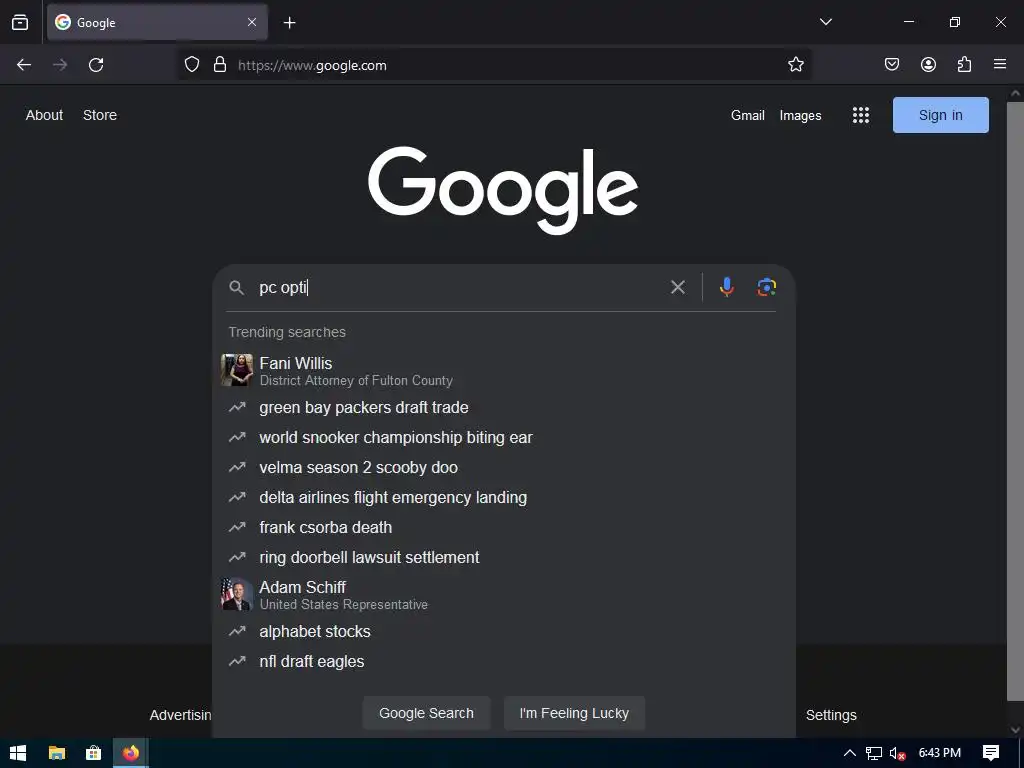Click scrollbar down arrow
Viewport: 1024px width, 768px height.
point(1015,729)
